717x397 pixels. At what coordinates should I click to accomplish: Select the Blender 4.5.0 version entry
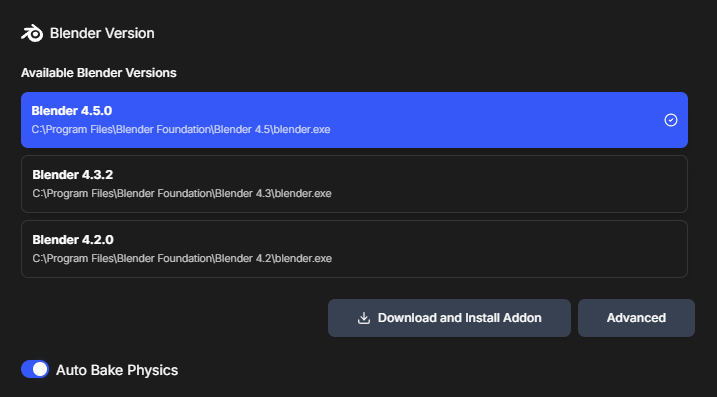pos(354,120)
